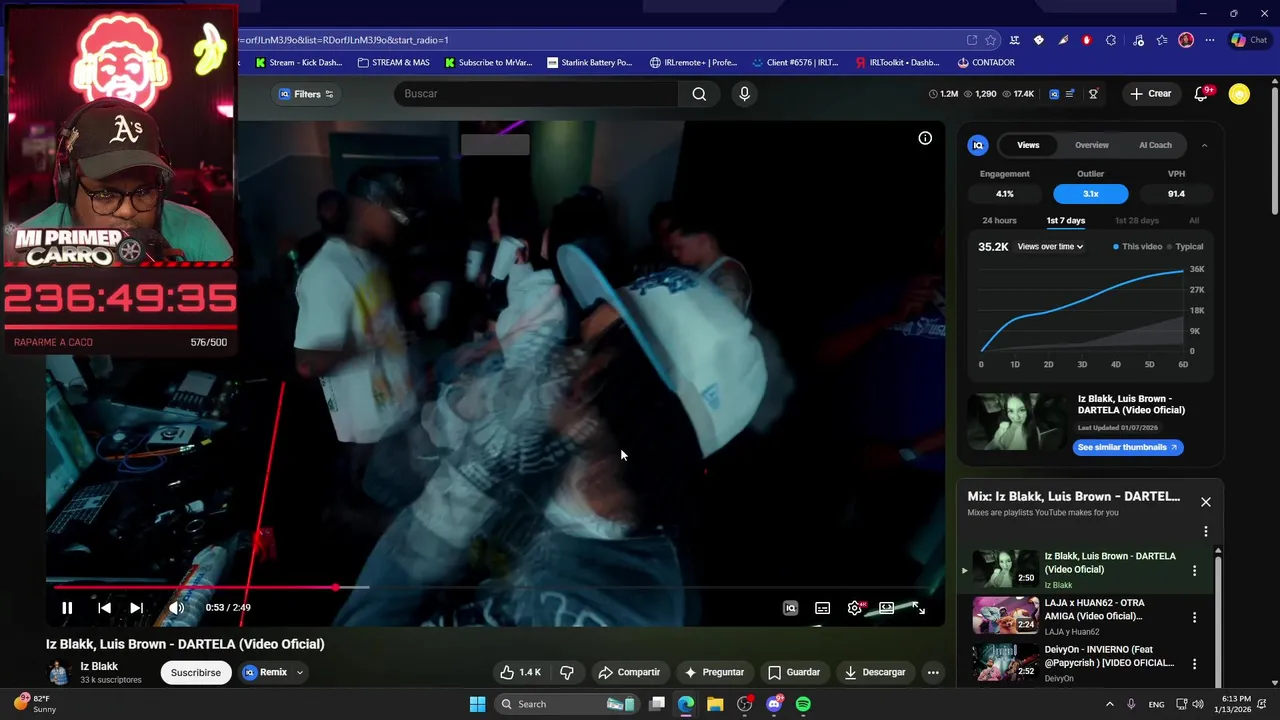Close the Mix playlist panel
Screen dimensions: 1280x720
(x=1205, y=502)
